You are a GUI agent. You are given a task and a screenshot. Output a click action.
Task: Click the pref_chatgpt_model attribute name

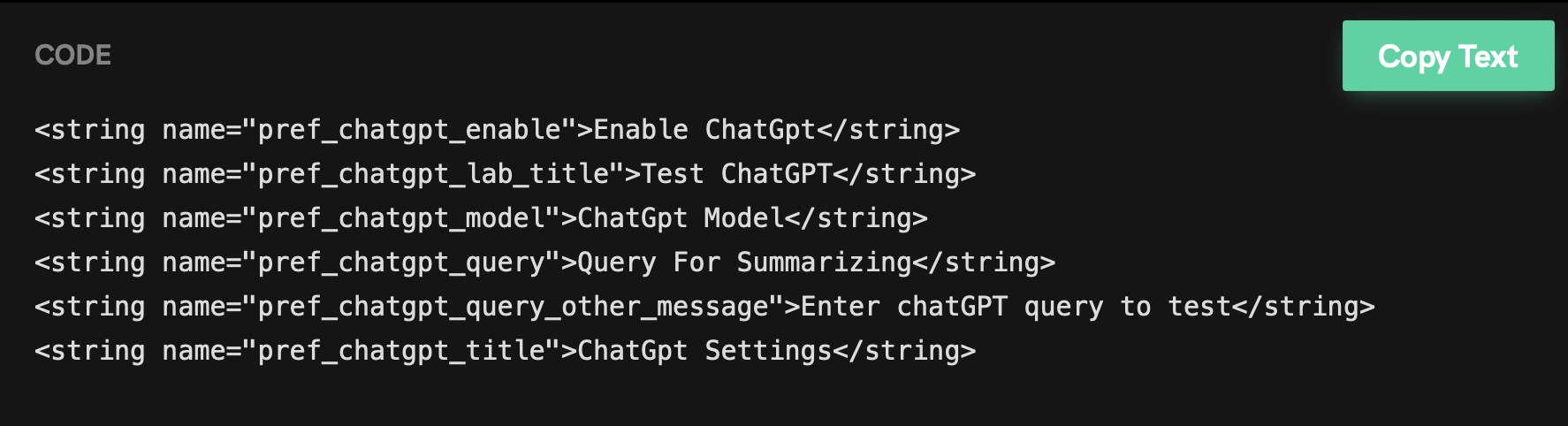401,218
